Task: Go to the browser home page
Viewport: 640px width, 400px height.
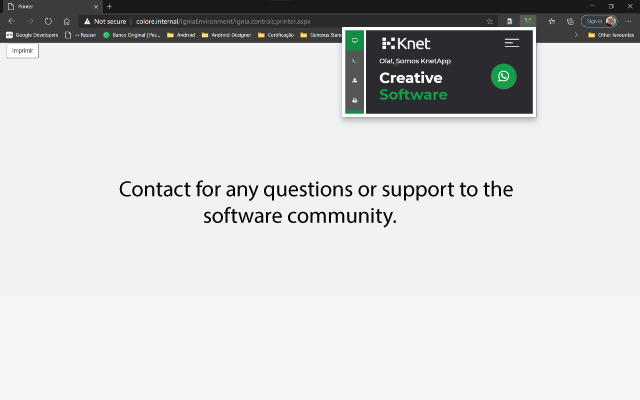Action: 67,21
